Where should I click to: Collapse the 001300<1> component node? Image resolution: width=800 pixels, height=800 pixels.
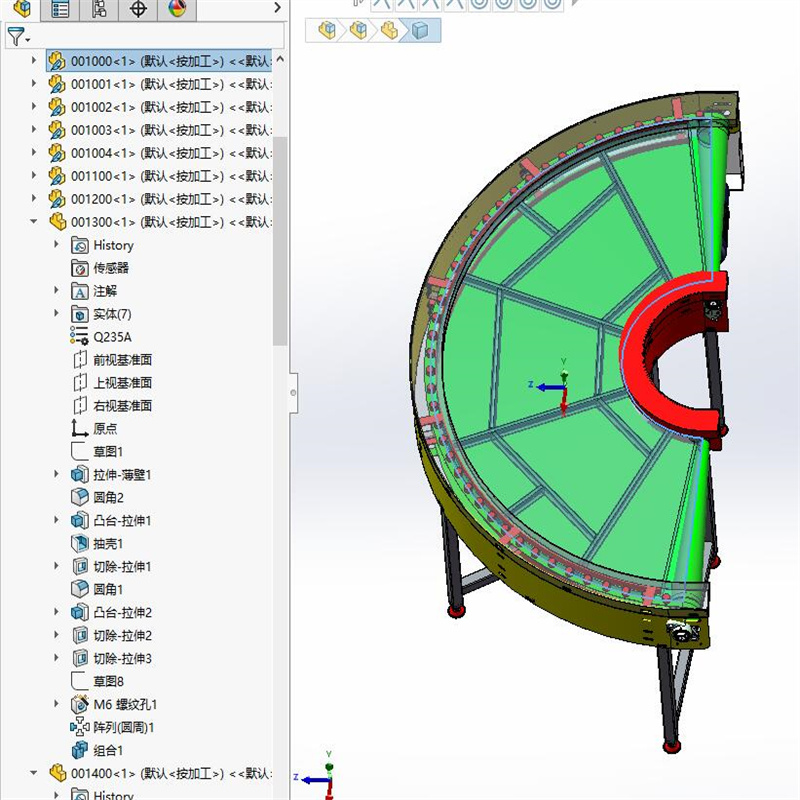tap(33, 222)
